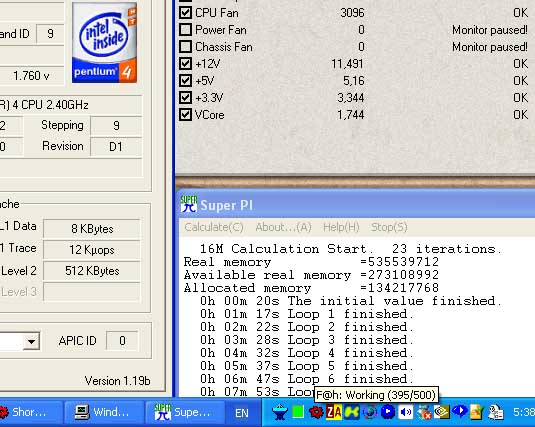Click the VCore reading 1,744
535x427 pixels.
[350, 115]
